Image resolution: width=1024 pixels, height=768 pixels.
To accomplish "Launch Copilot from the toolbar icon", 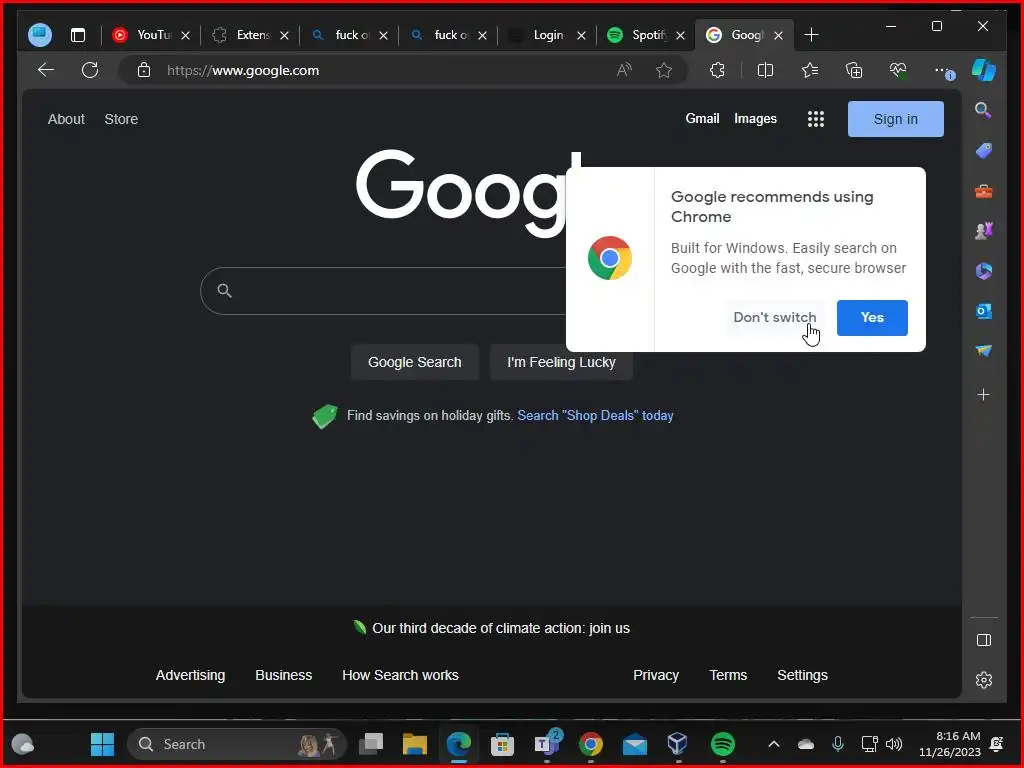I will 984,70.
